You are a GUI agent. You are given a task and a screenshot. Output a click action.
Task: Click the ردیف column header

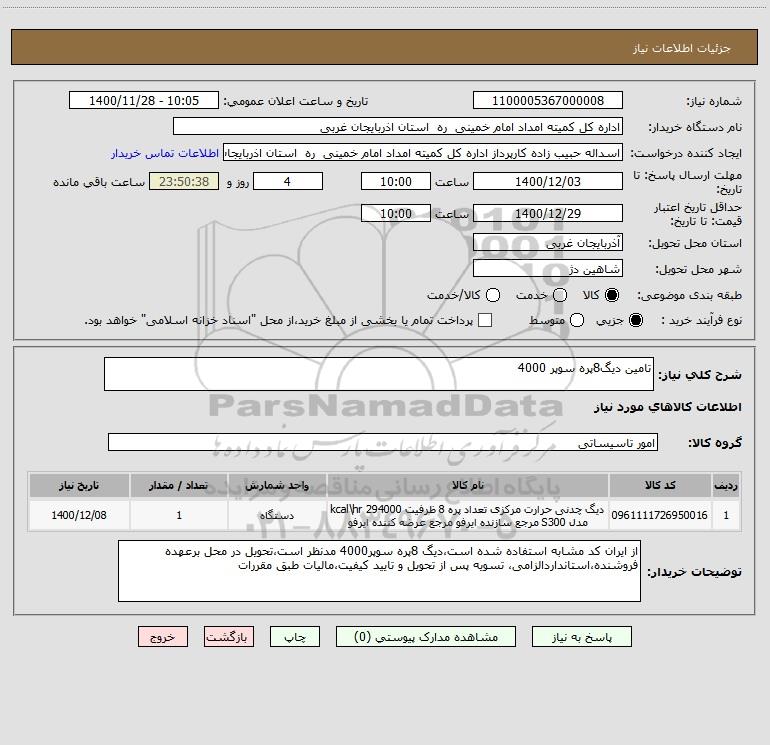726,485
